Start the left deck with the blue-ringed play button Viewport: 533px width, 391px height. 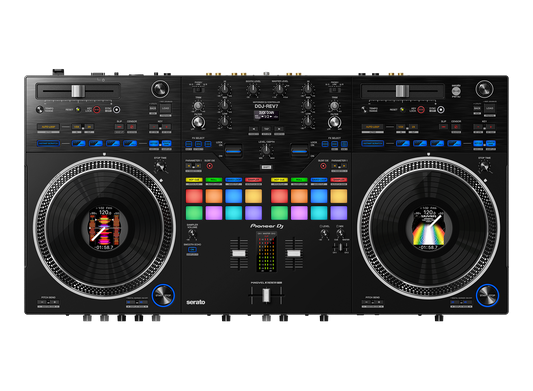163,295
